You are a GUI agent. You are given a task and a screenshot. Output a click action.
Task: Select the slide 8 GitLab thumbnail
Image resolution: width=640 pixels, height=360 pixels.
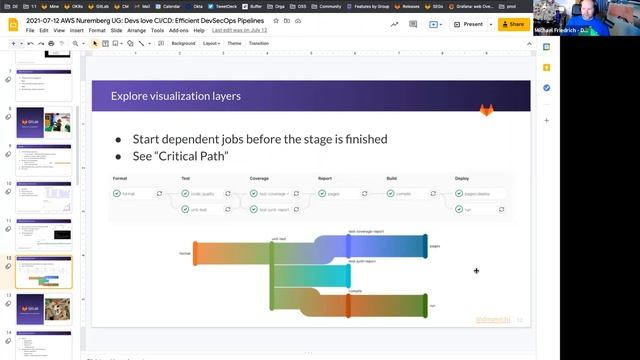tap(44, 122)
